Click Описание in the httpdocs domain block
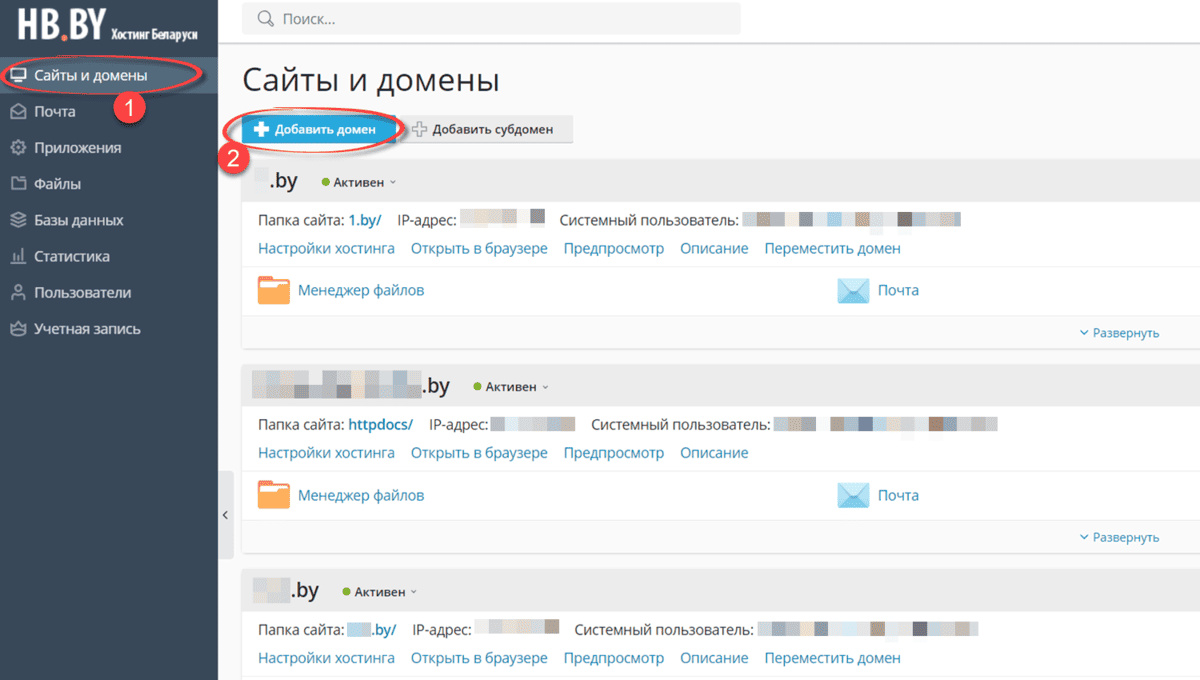Screen dimensions: 1200x680 [x=714, y=453]
